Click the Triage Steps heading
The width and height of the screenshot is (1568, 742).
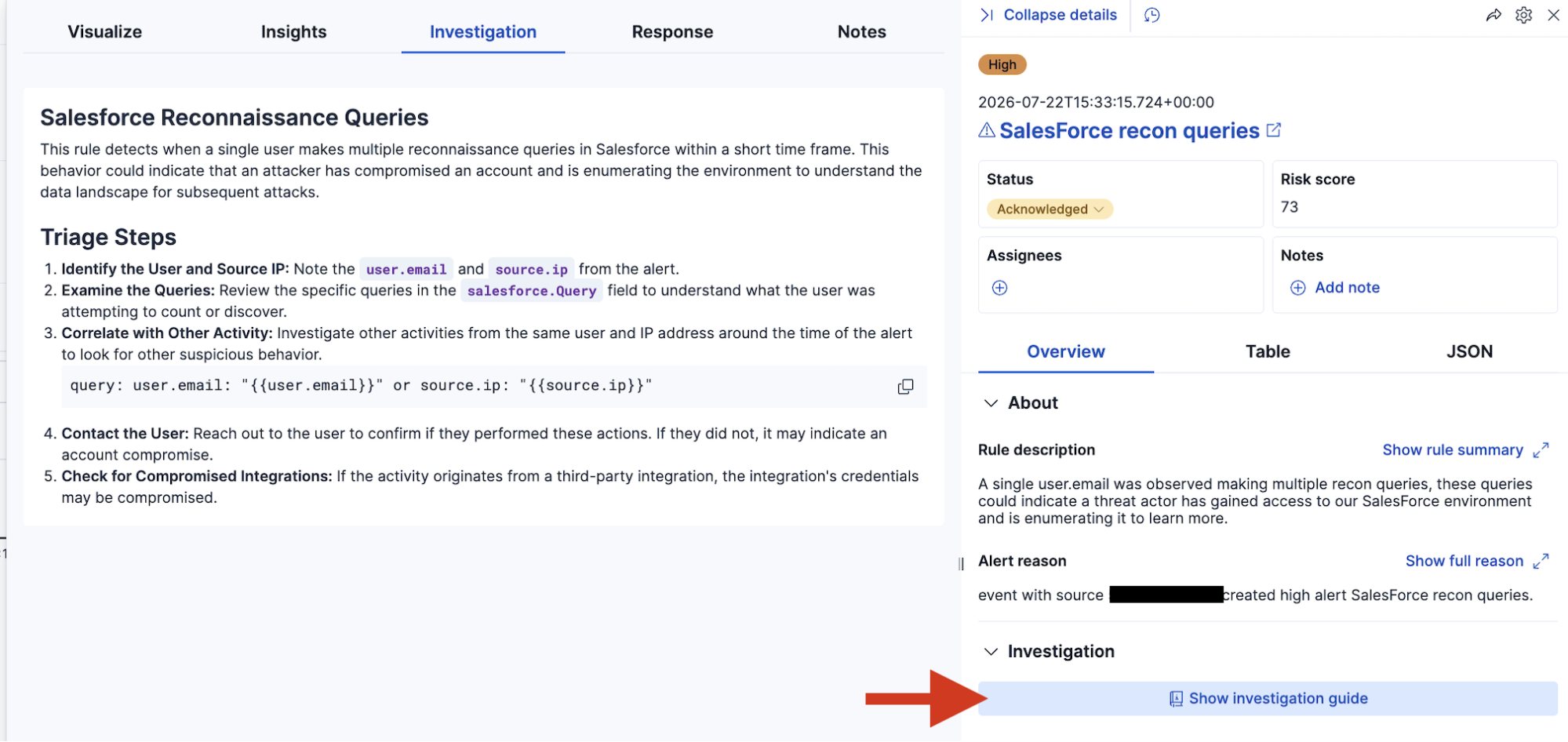point(108,238)
